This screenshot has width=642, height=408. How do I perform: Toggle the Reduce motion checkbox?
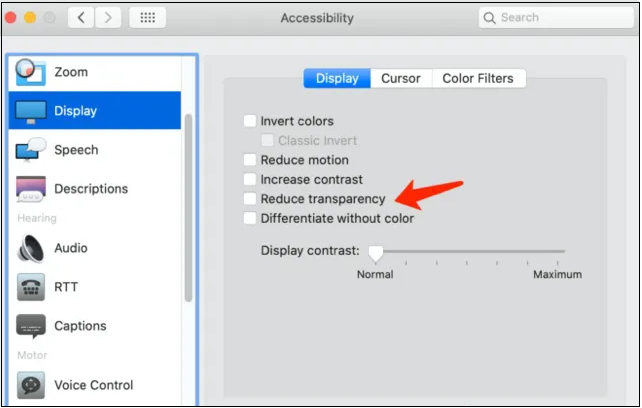click(250, 160)
